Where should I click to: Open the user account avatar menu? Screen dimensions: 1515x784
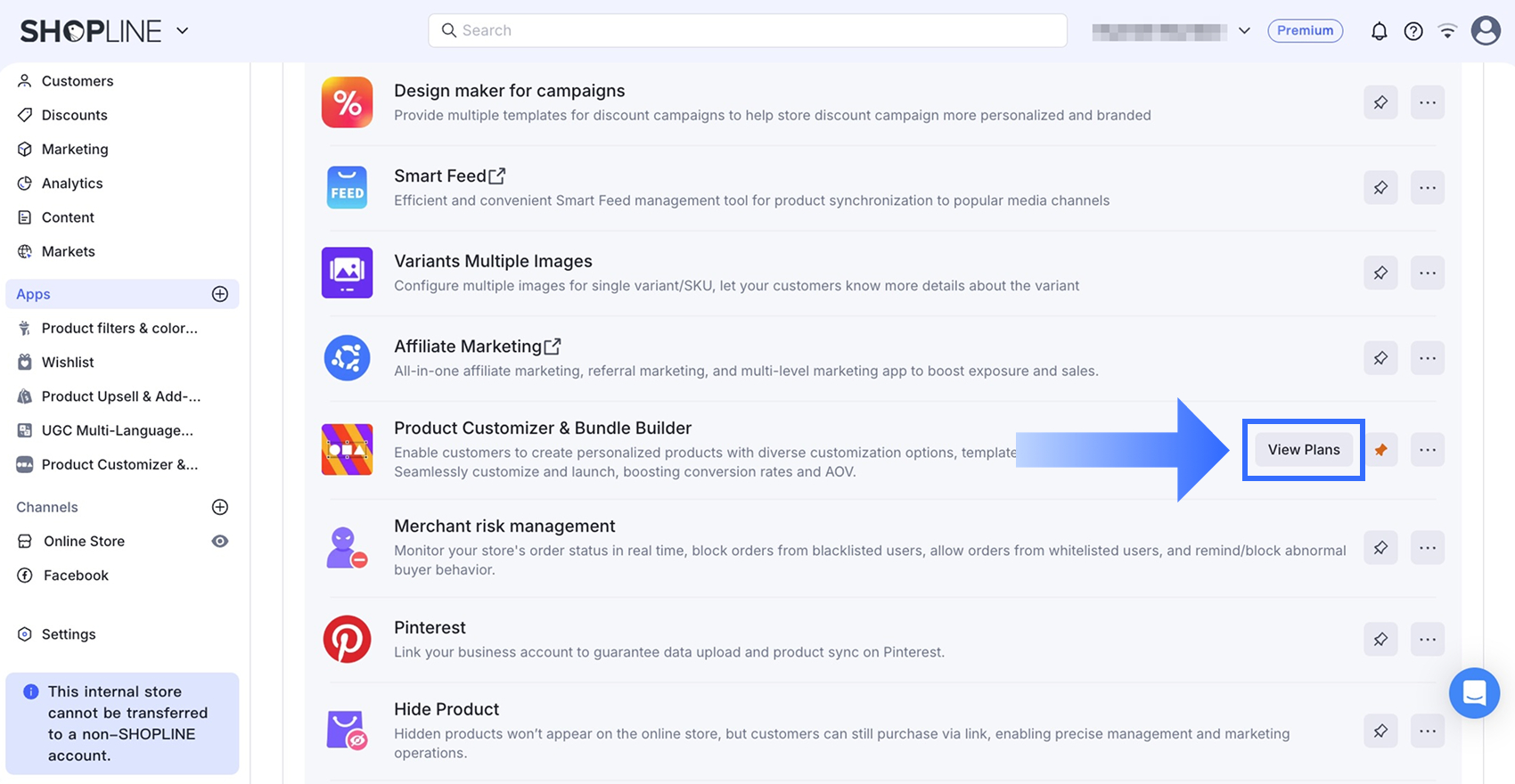point(1486,30)
